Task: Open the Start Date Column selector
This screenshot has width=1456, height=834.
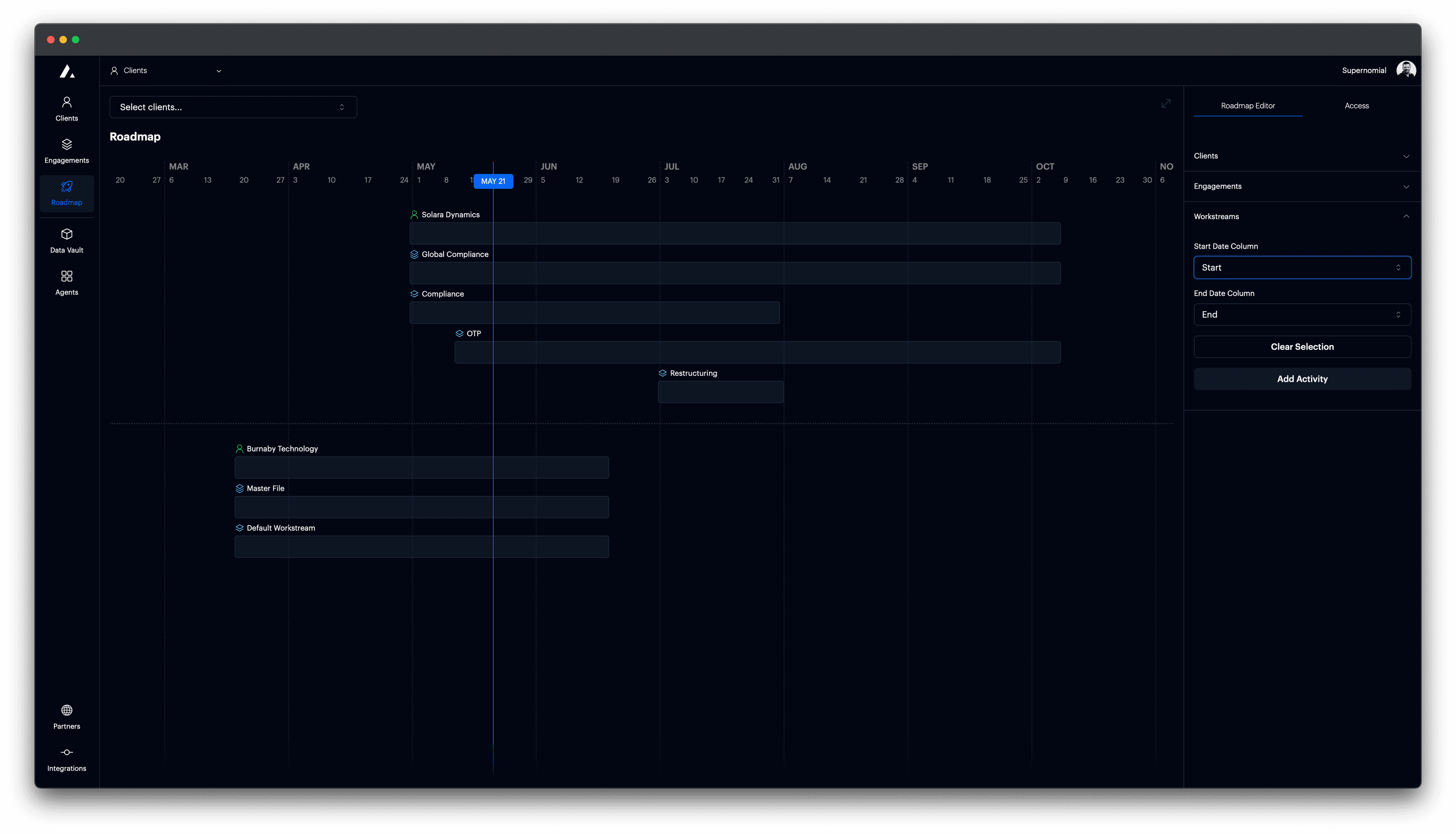Action: click(1302, 267)
